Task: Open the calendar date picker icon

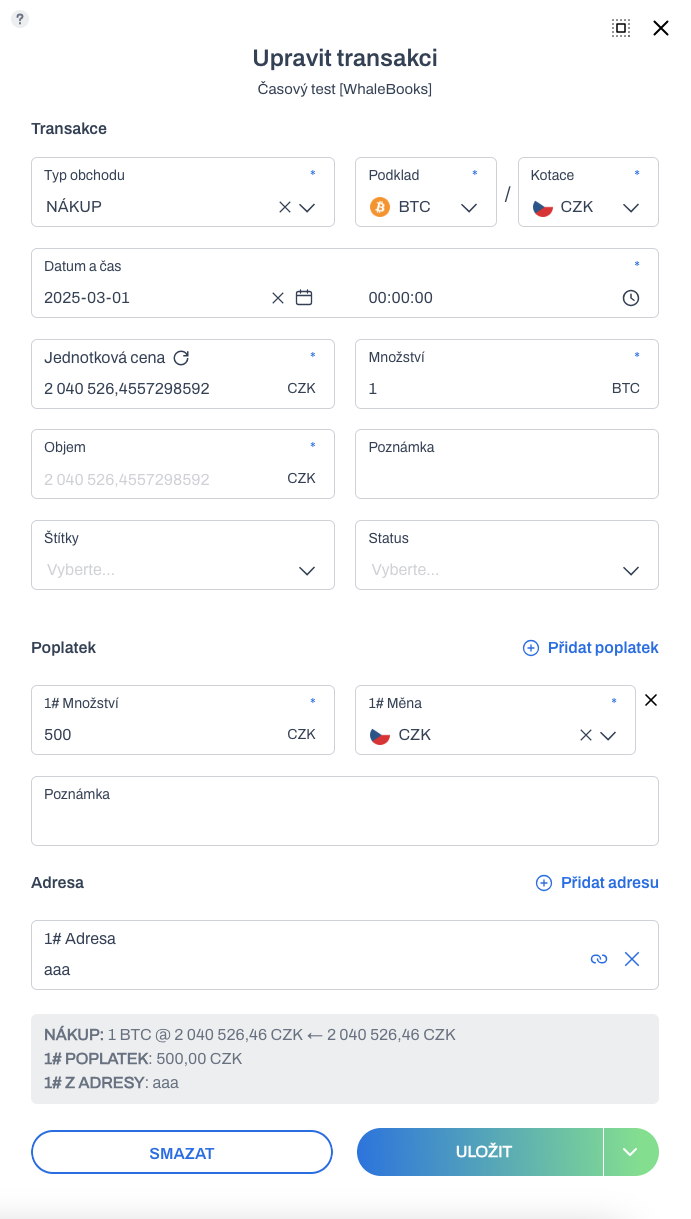Action: click(304, 297)
